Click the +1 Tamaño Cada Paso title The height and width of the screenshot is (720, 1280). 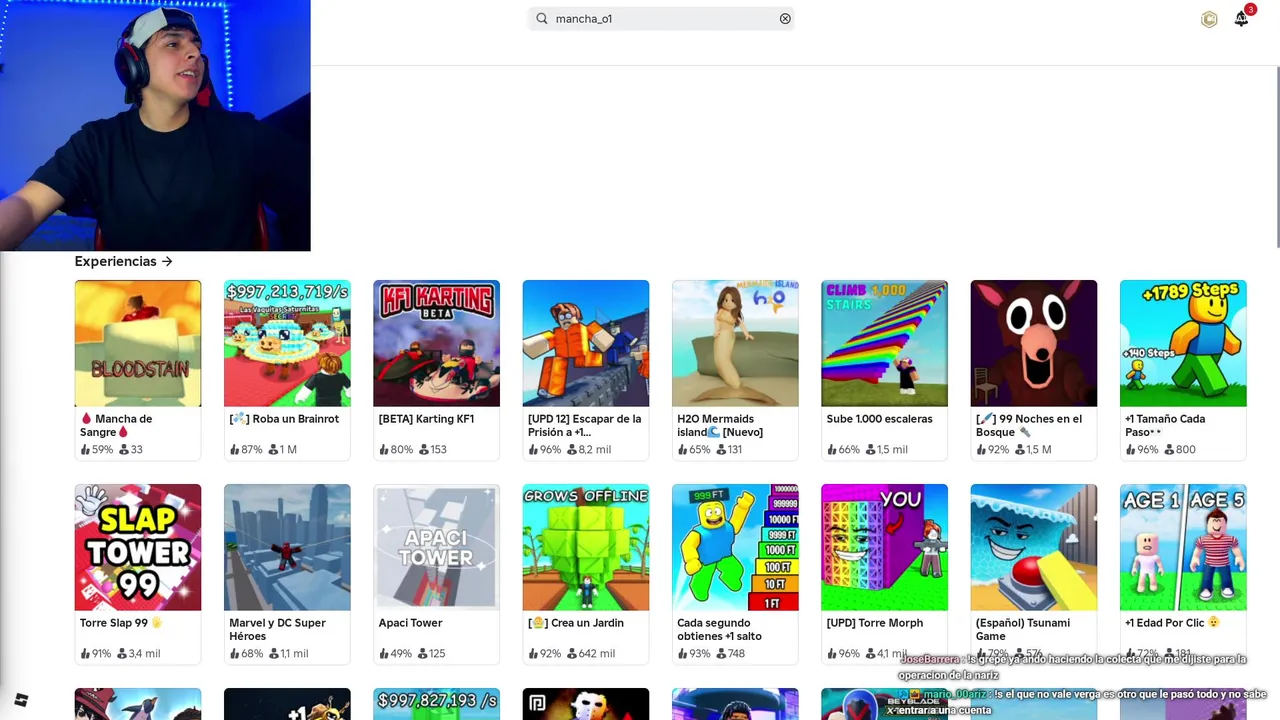1165,425
